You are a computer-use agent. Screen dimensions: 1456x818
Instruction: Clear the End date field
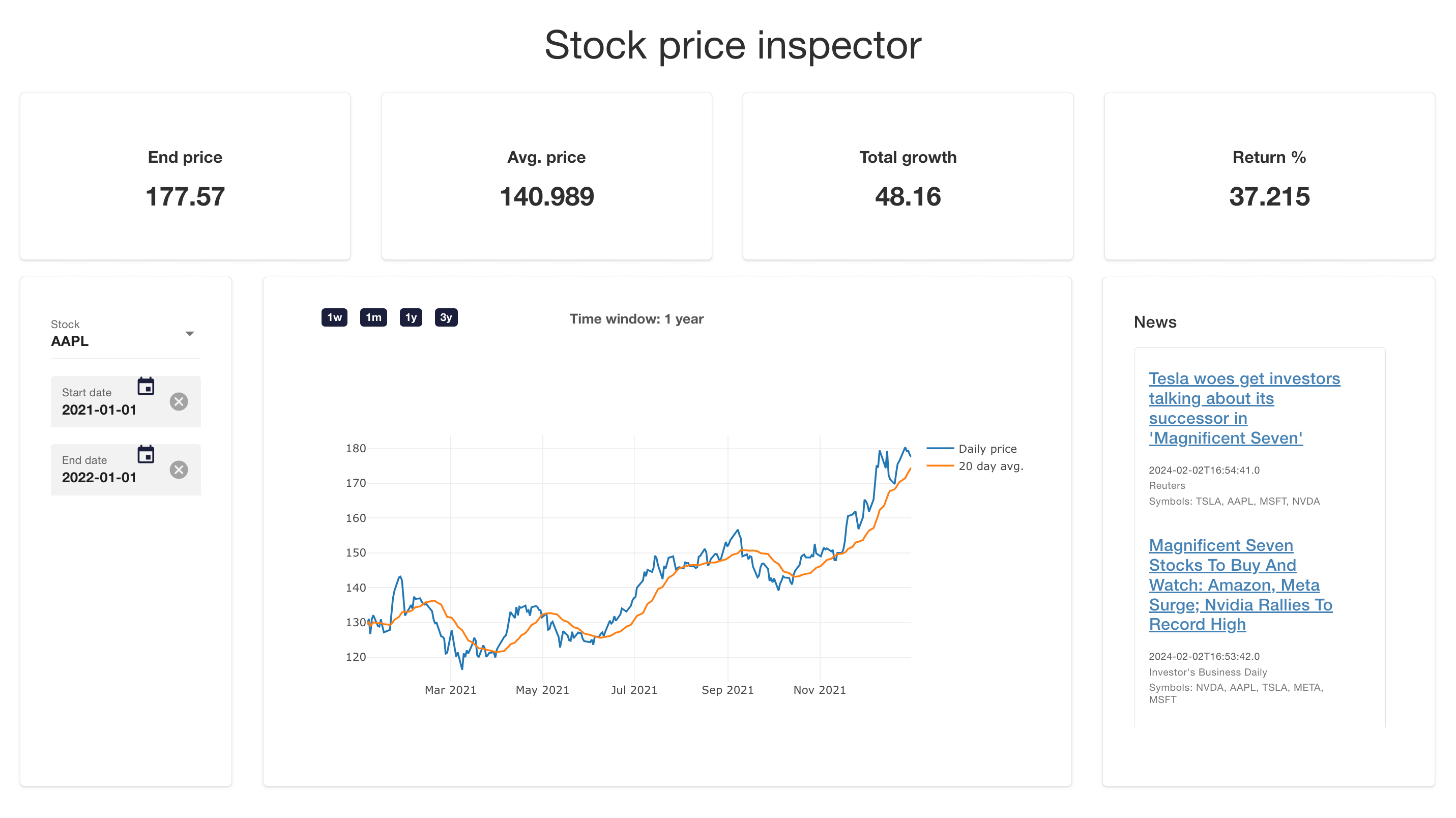[x=179, y=470]
